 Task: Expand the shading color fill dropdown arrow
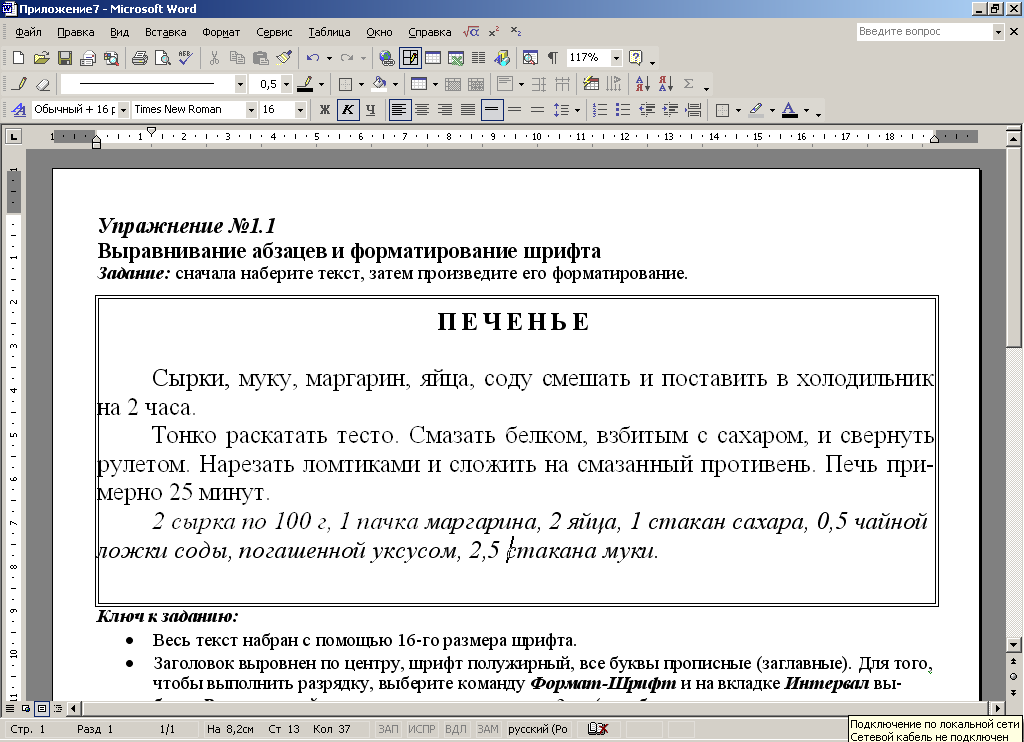point(395,84)
